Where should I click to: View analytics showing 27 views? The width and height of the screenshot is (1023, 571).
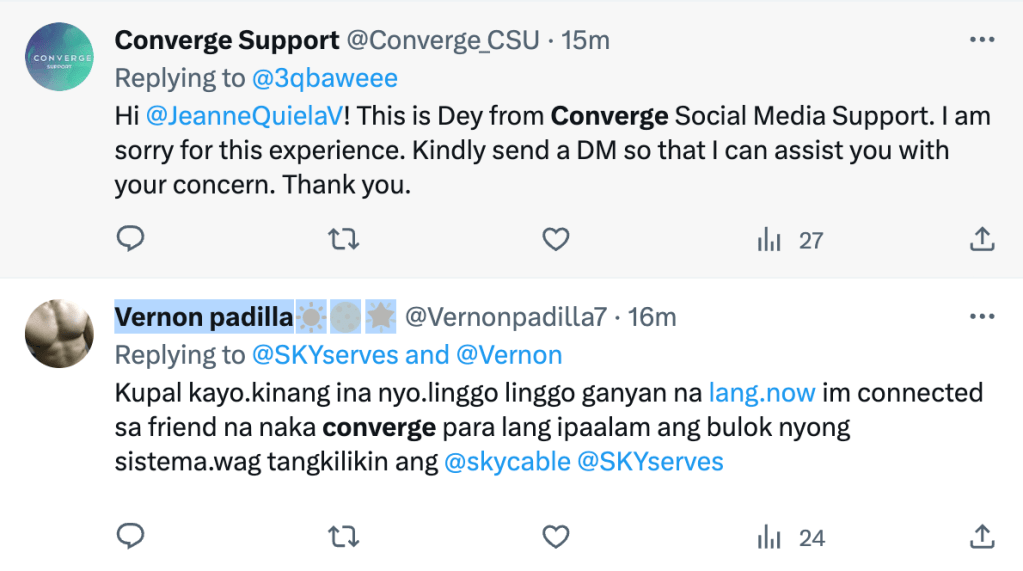tap(789, 240)
